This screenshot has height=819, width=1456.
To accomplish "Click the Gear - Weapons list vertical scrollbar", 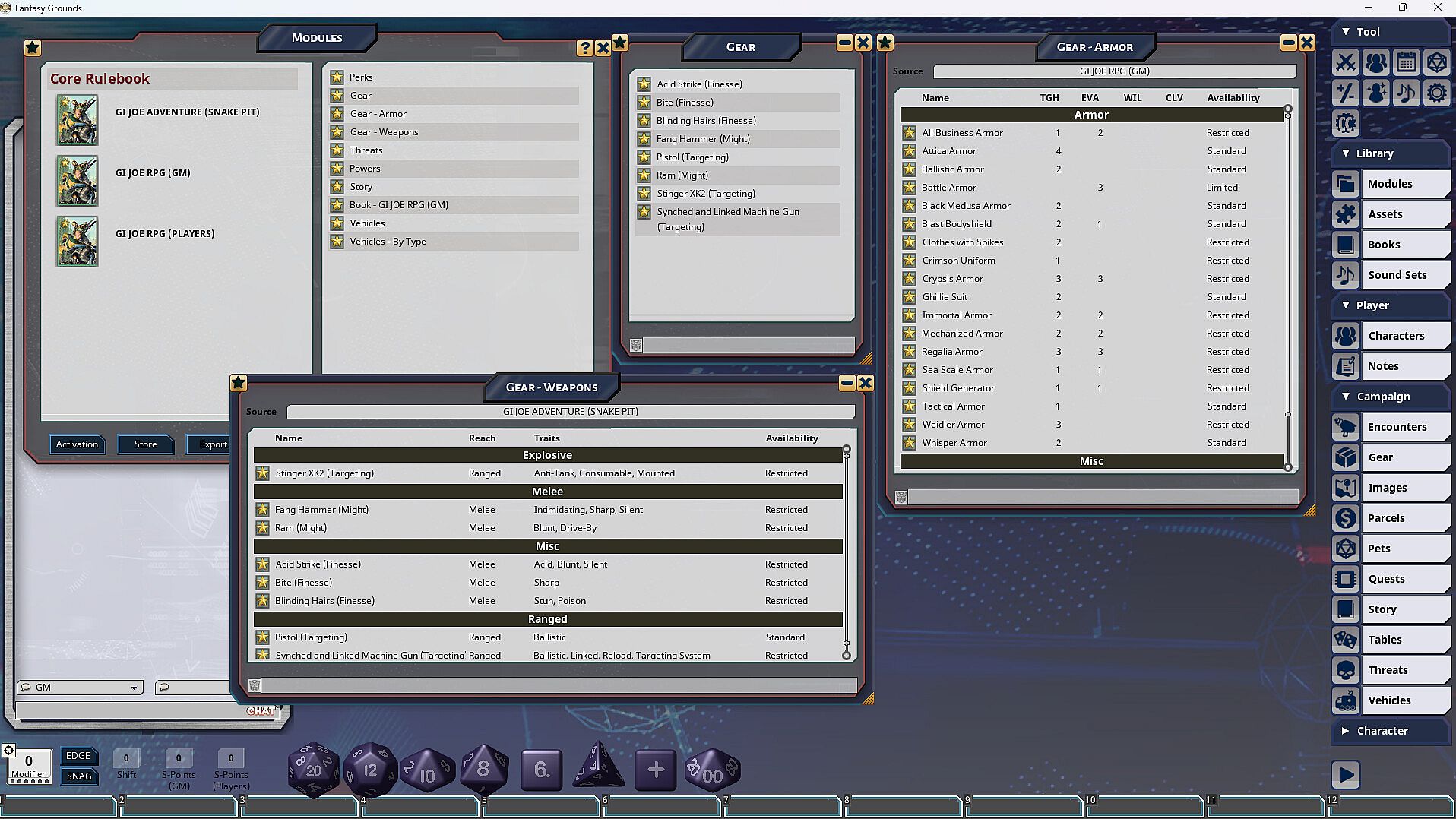I will [847, 553].
